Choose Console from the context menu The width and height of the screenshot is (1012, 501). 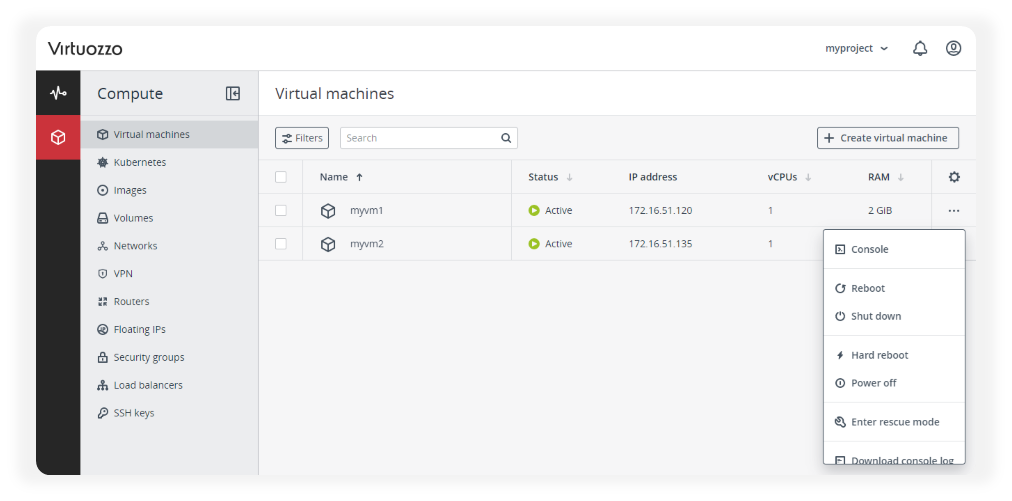[869, 249]
